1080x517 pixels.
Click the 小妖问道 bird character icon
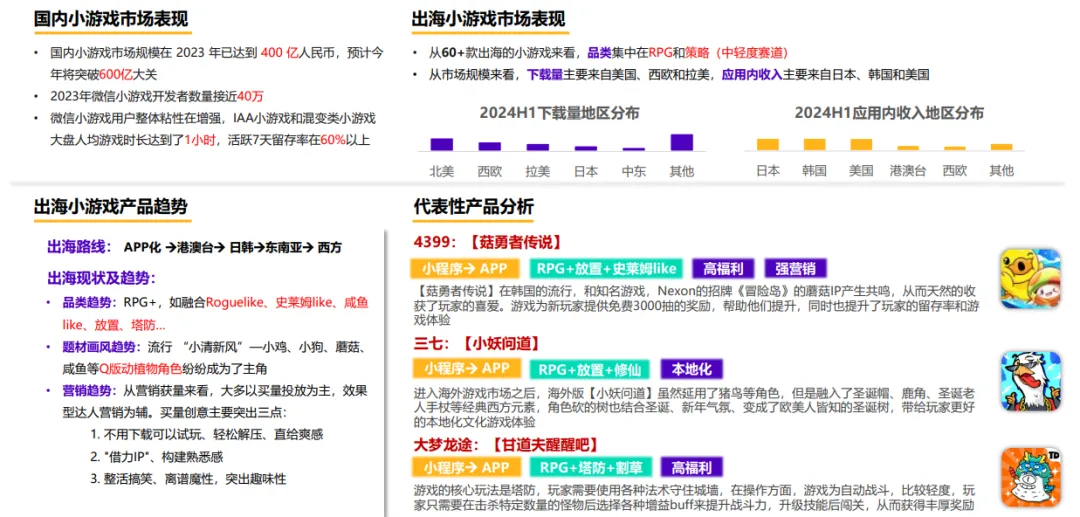pyautogui.click(x=1030, y=380)
